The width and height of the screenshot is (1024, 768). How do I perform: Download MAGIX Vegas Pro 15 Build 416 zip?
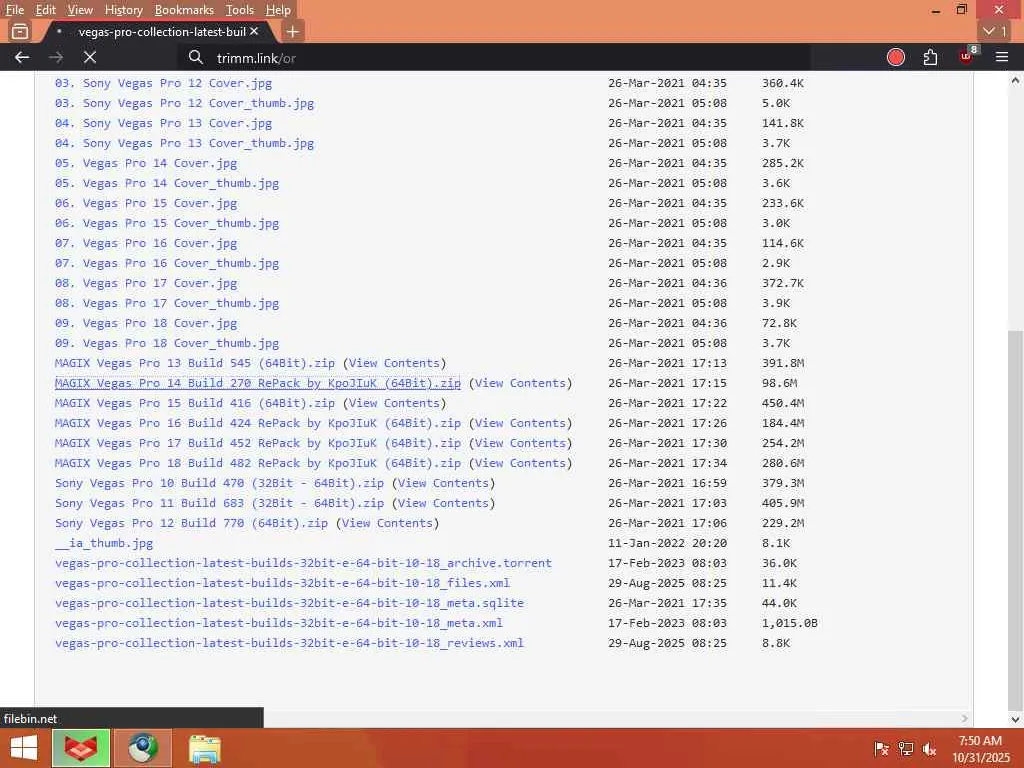[x=195, y=403]
